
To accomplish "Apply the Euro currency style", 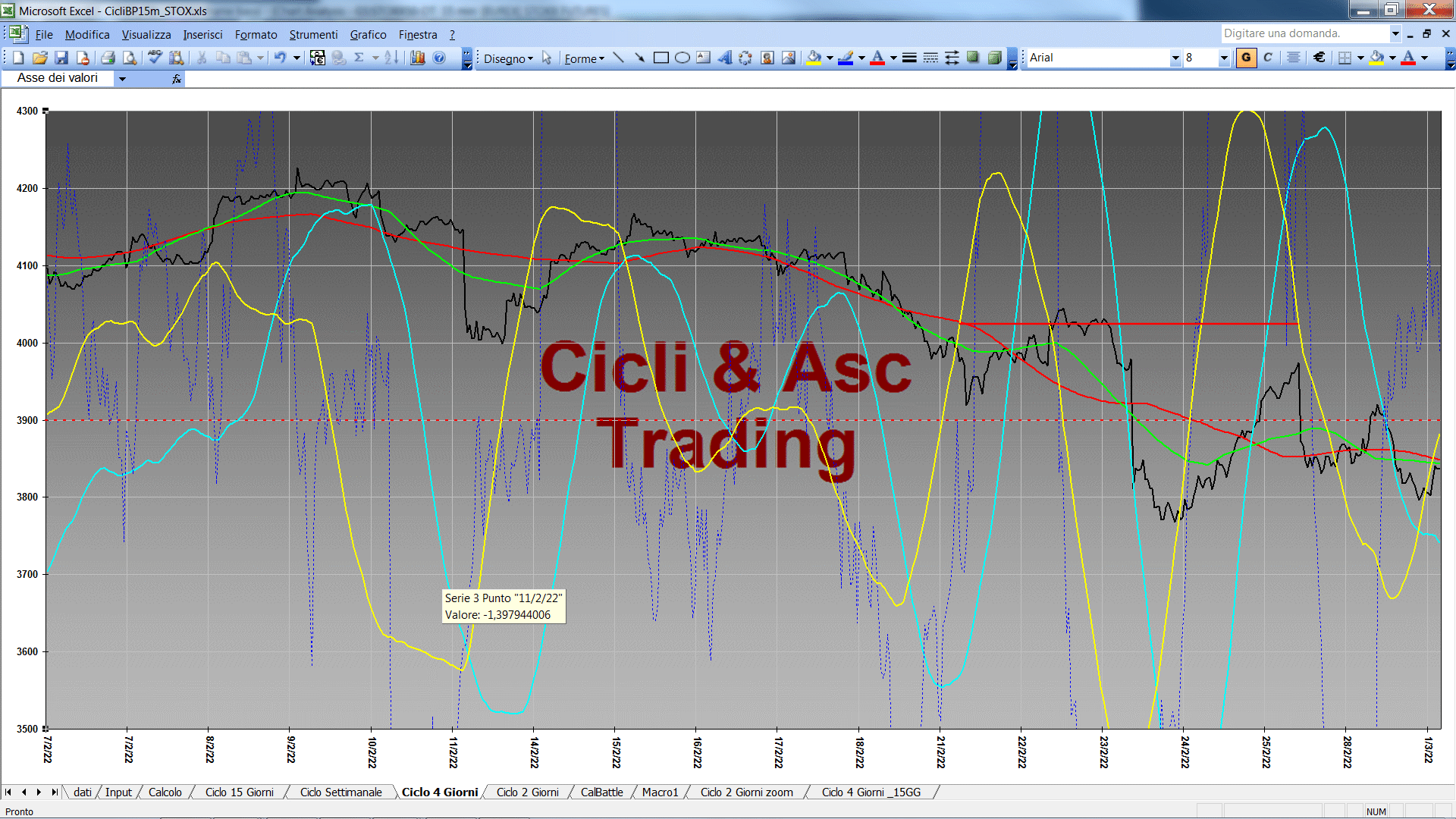I will point(1319,58).
